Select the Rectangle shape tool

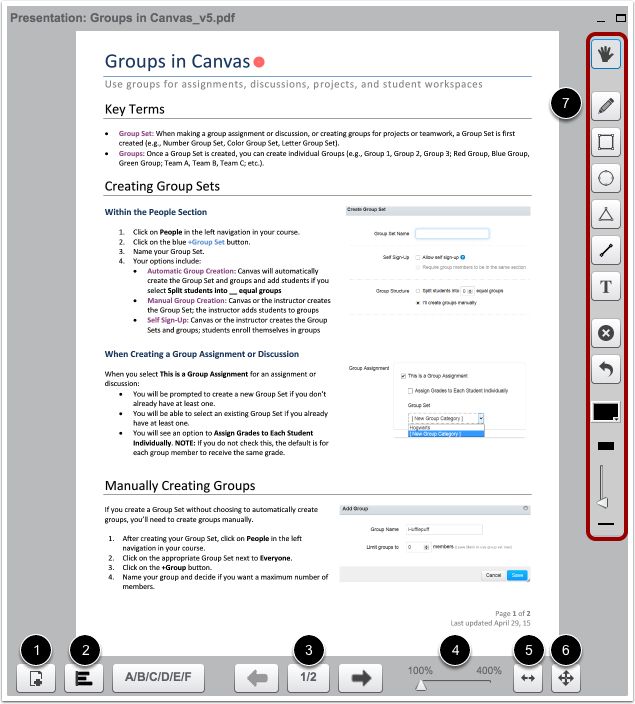606,142
